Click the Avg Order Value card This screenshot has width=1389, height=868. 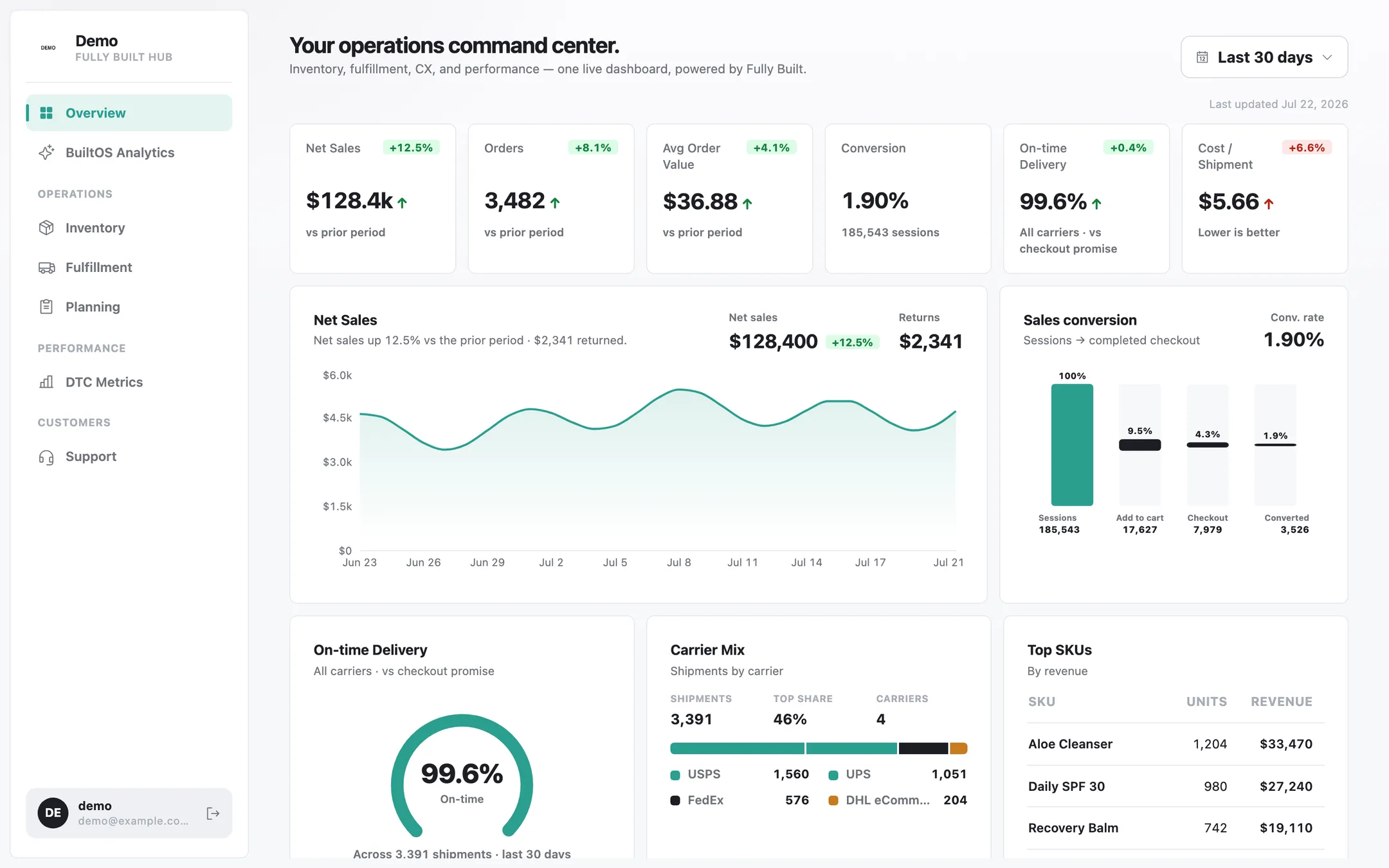[x=729, y=199]
